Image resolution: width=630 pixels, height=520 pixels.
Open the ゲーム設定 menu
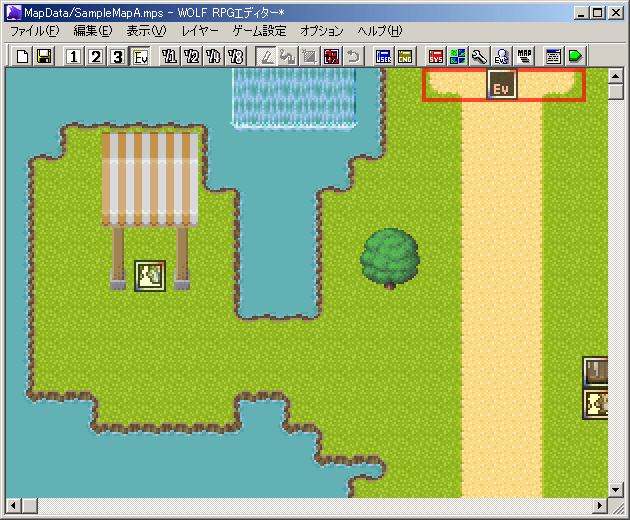(259, 31)
